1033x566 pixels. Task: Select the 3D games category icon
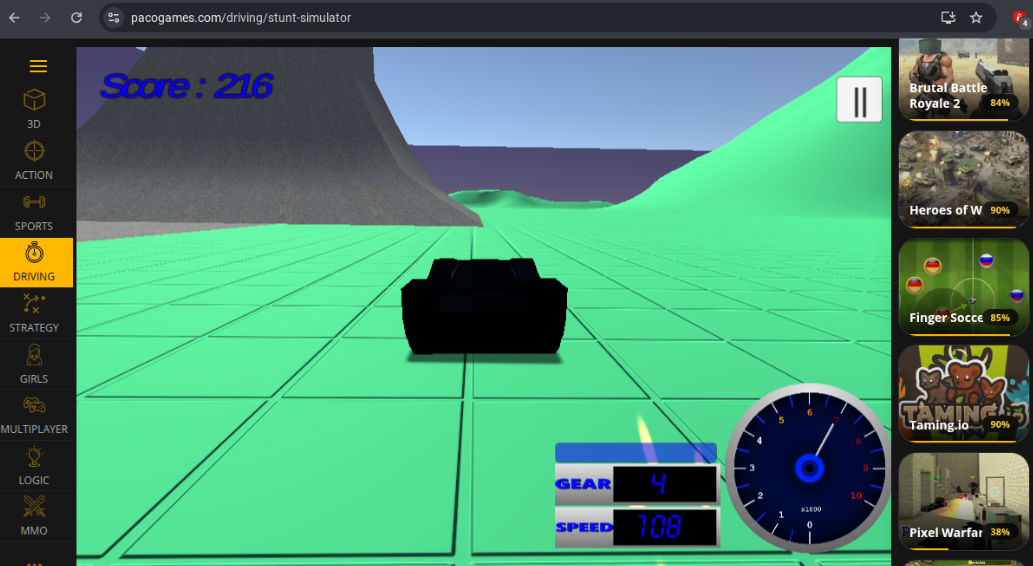[x=34, y=100]
